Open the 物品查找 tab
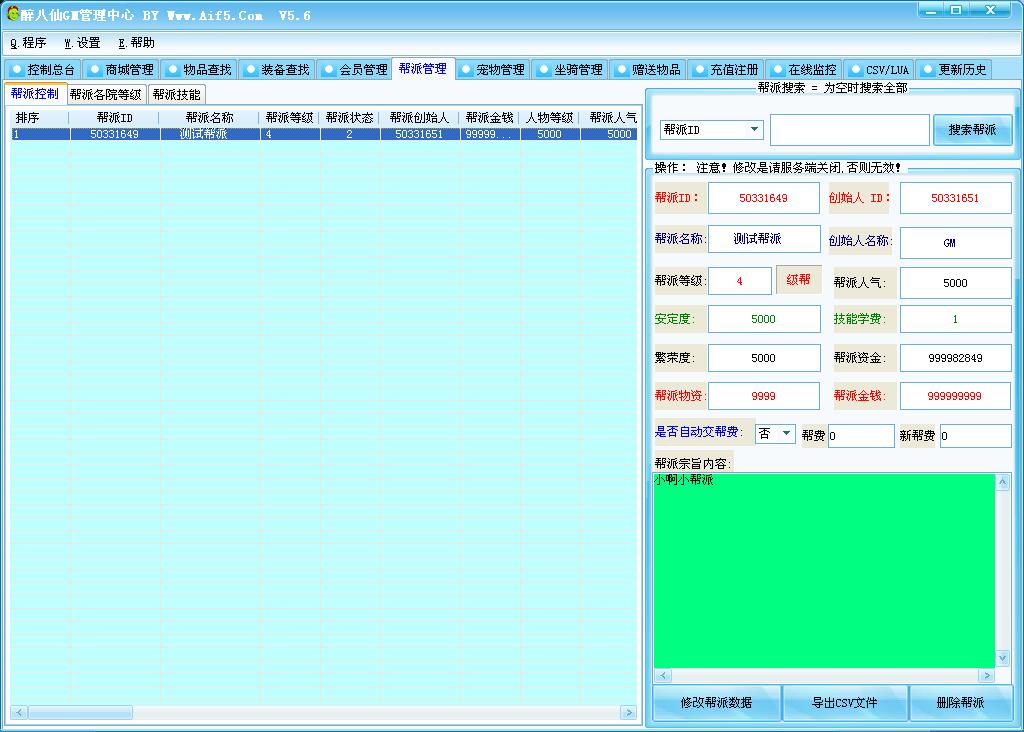The image size is (1024, 732). coord(198,70)
